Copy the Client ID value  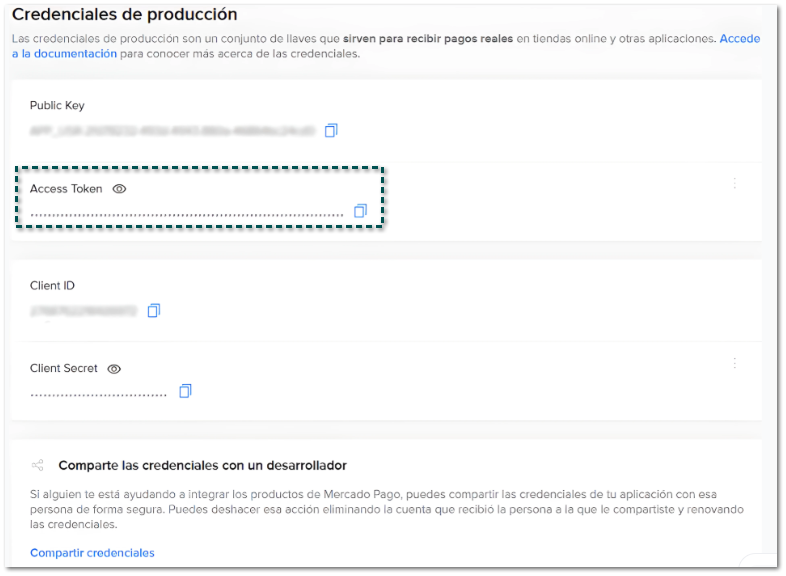tap(153, 311)
